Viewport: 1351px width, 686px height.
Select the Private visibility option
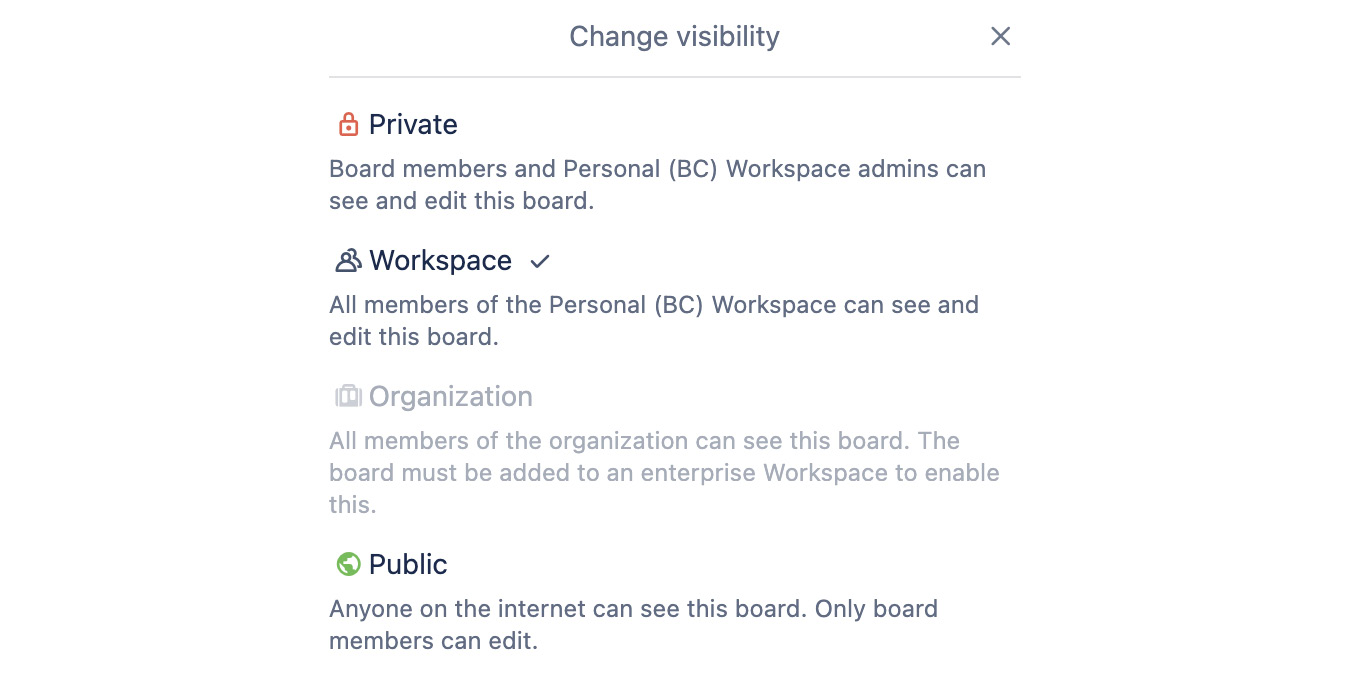(x=413, y=125)
